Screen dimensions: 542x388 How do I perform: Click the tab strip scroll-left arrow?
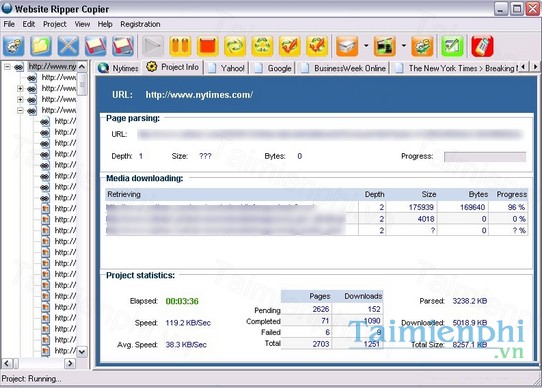tap(524, 66)
